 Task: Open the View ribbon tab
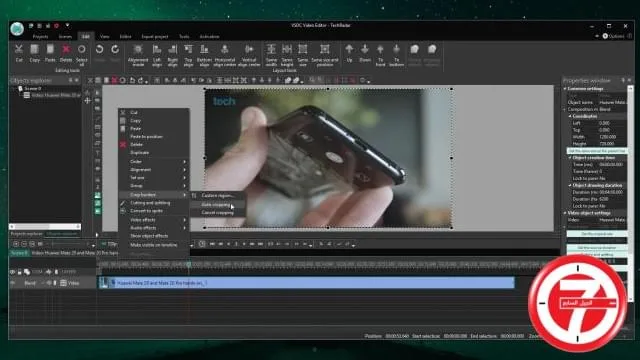pos(104,37)
